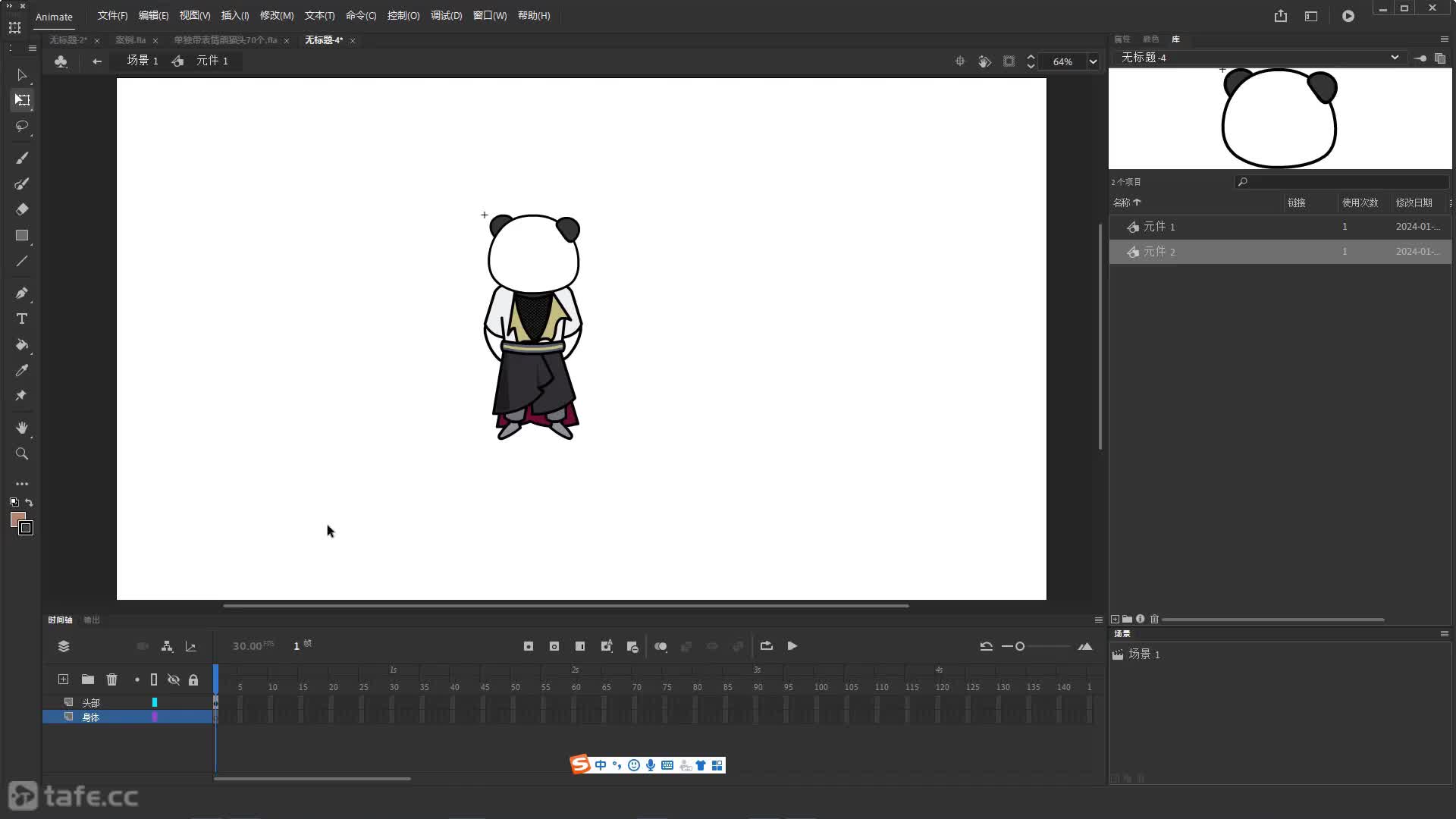Toggle outline display for all layers
The height and width of the screenshot is (819, 1456).
coord(154,679)
